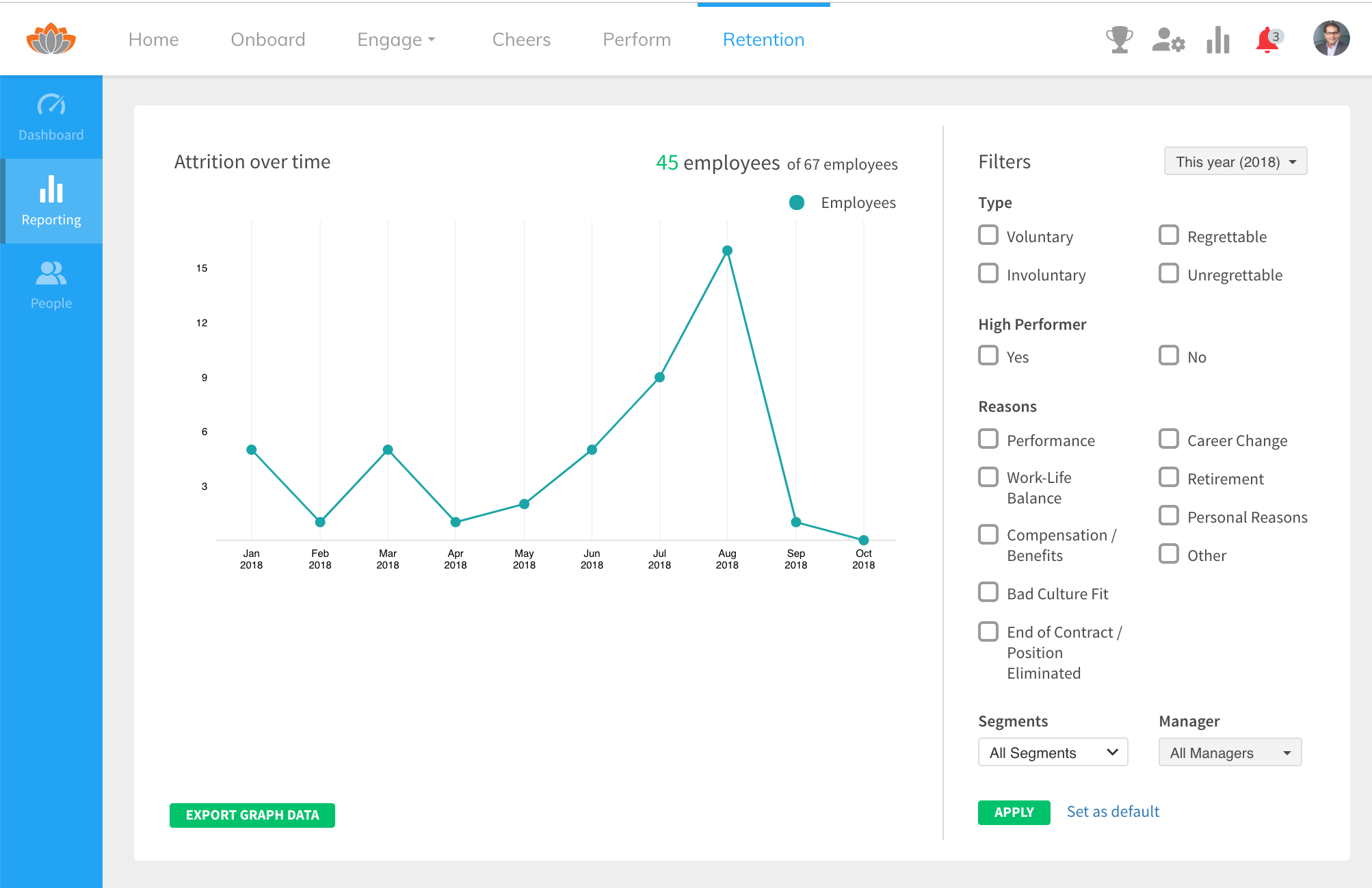Image resolution: width=1372 pixels, height=888 pixels.
Task: Open the This year (2018) dropdown
Action: 1235,161
